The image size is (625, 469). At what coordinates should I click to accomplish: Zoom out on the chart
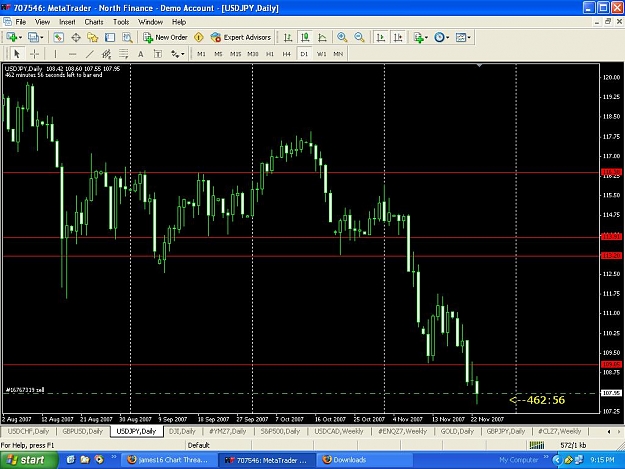[x=359, y=37]
